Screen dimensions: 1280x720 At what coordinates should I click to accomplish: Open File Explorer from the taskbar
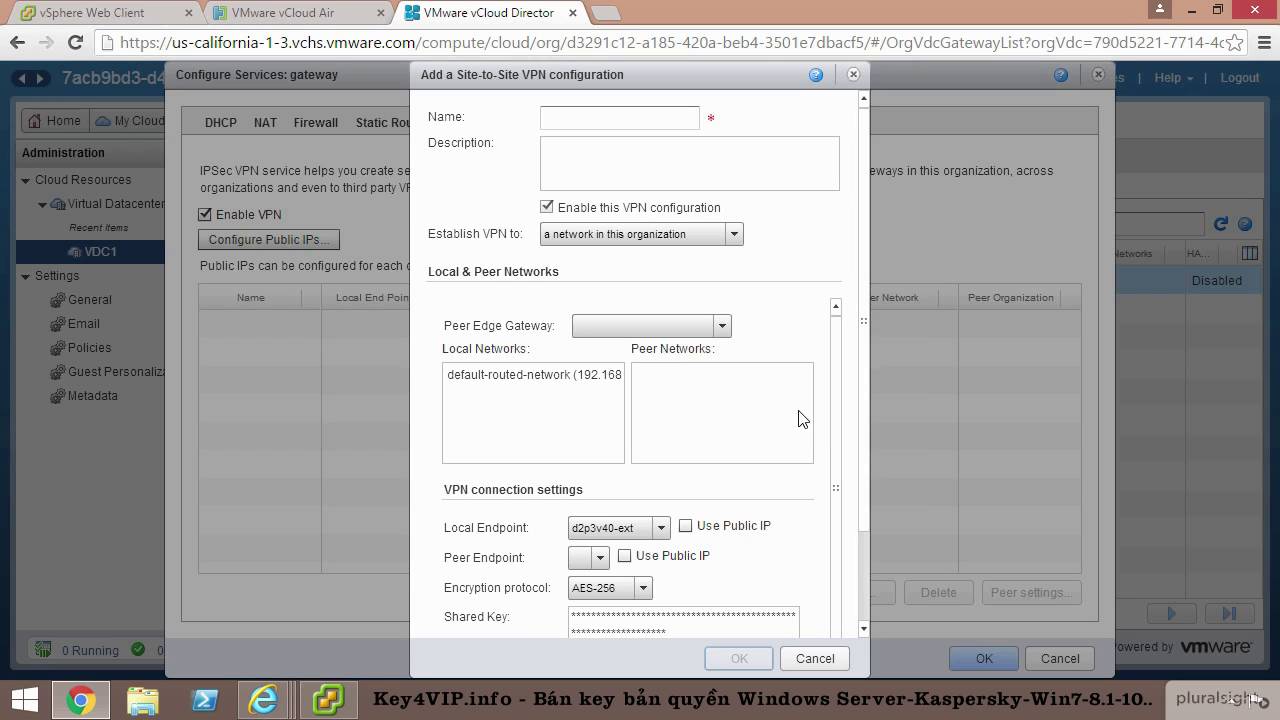coord(143,700)
